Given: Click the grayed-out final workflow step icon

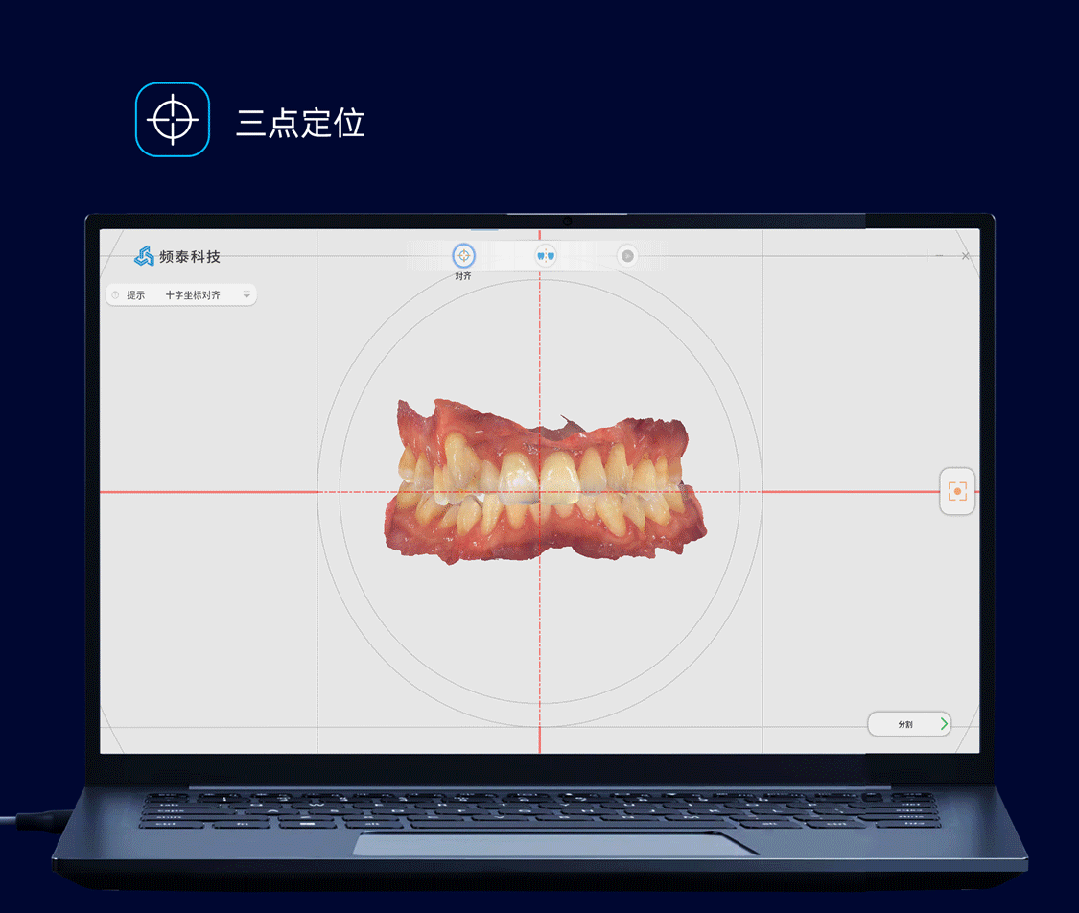Looking at the screenshot, I should [x=627, y=256].
